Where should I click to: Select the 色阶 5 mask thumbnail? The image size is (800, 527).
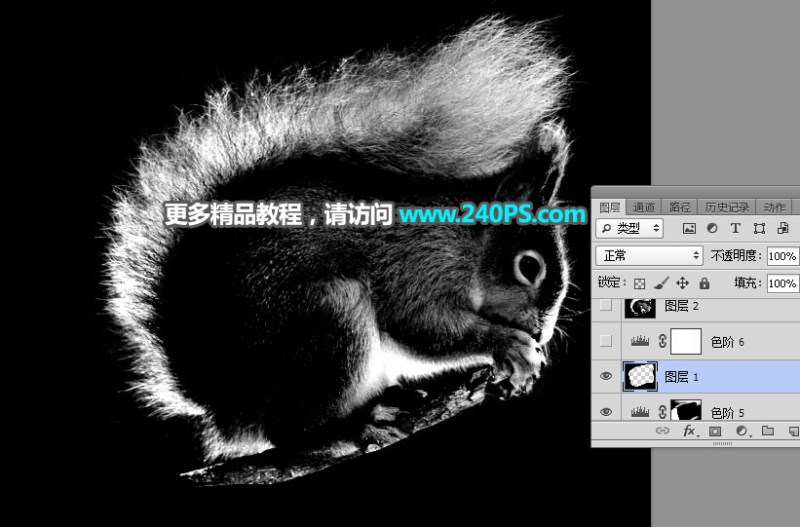(686, 410)
